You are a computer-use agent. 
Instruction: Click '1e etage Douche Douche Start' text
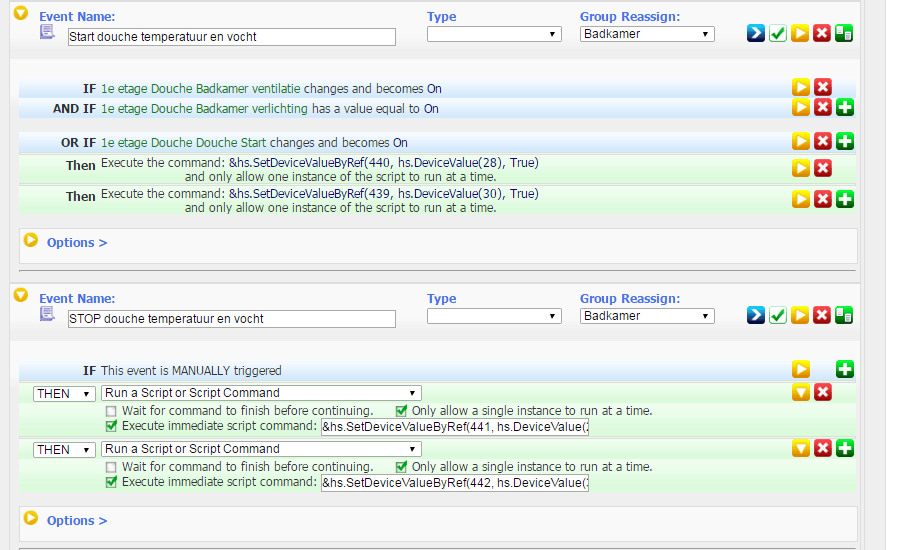[184, 142]
